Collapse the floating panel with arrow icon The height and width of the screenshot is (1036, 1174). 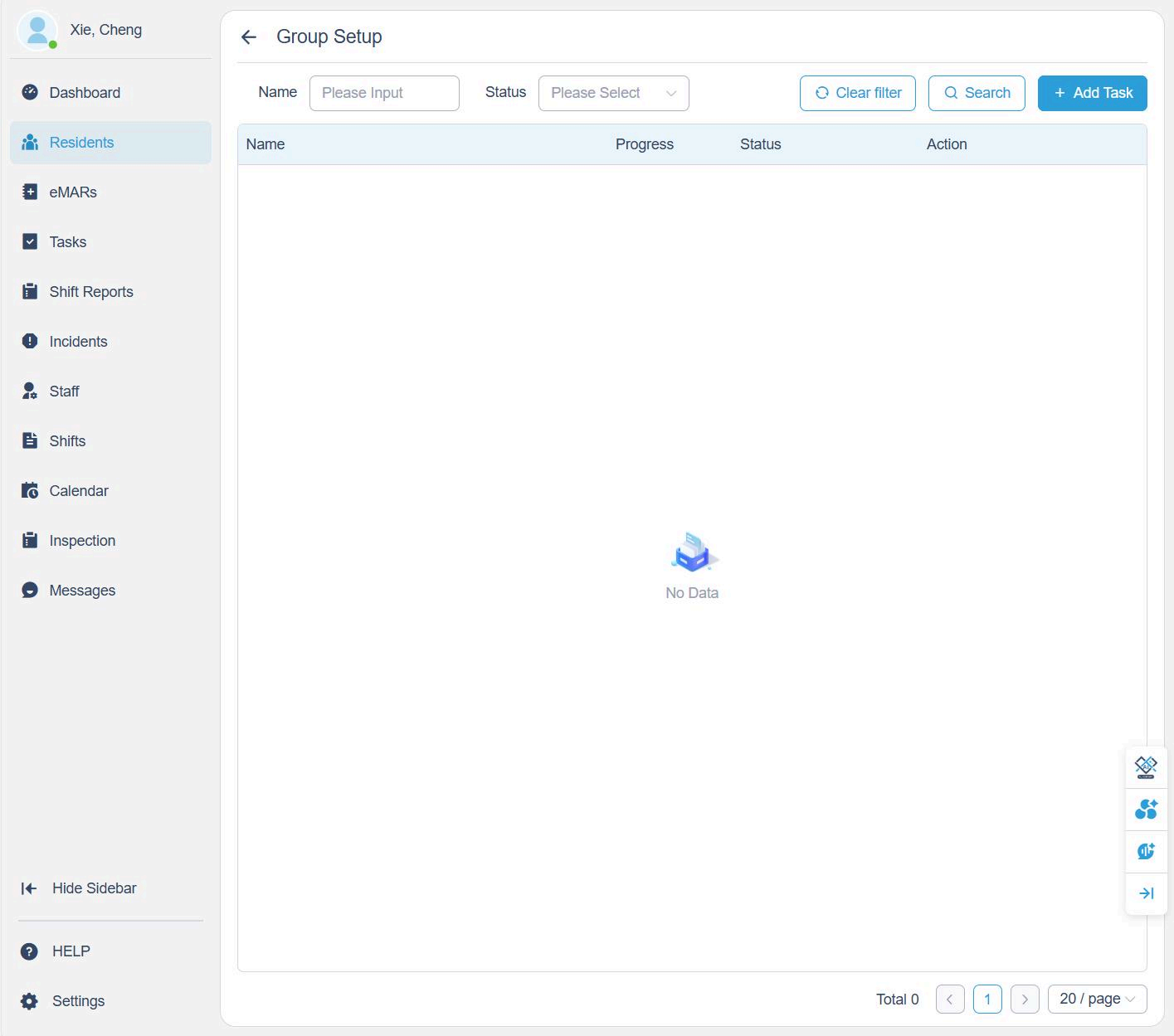pyautogui.click(x=1146, y=893)
